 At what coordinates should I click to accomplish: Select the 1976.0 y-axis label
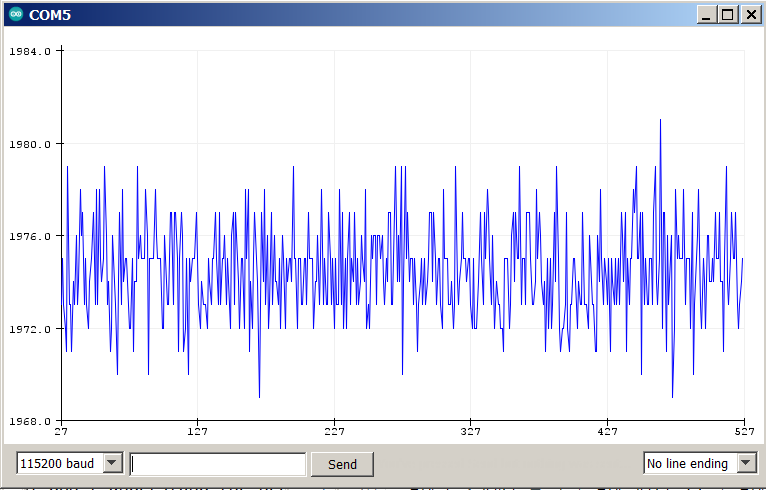point(30,237)
